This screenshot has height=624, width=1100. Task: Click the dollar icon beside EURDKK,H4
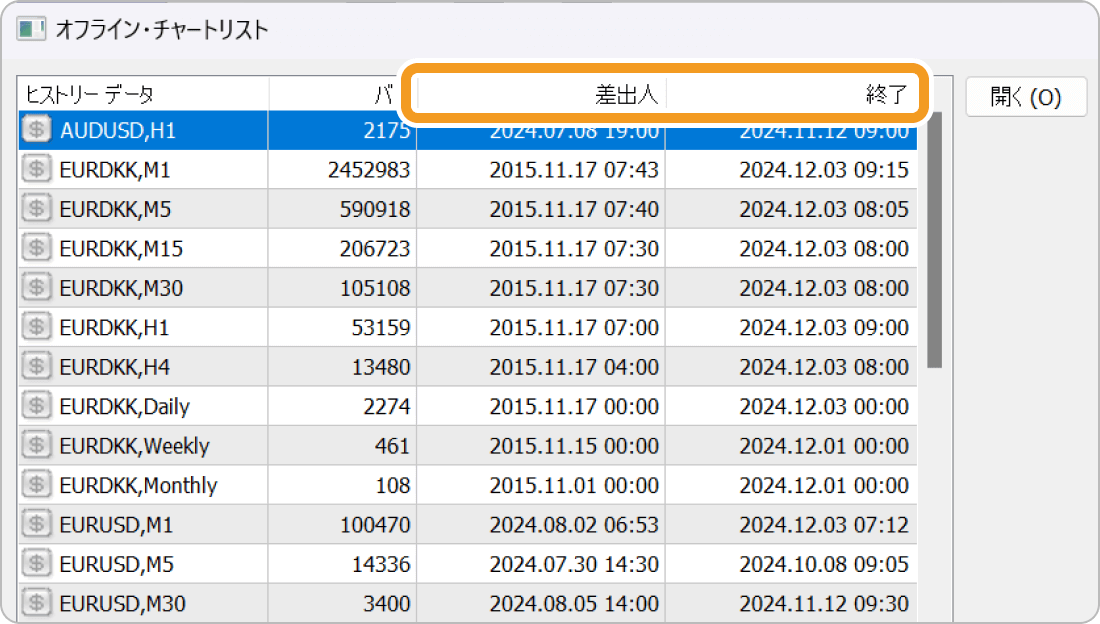pos(37,367)
